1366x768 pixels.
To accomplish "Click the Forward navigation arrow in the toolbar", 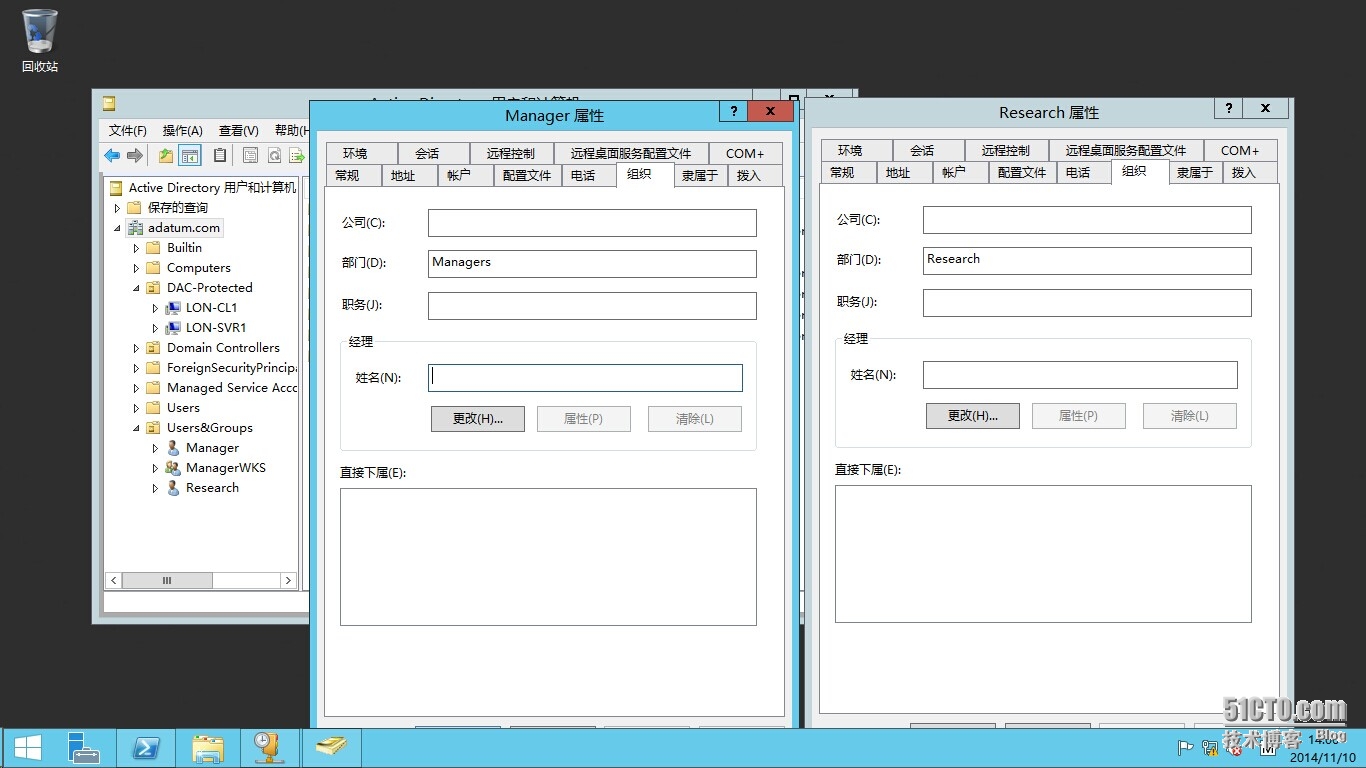I will tap(134, 155).
